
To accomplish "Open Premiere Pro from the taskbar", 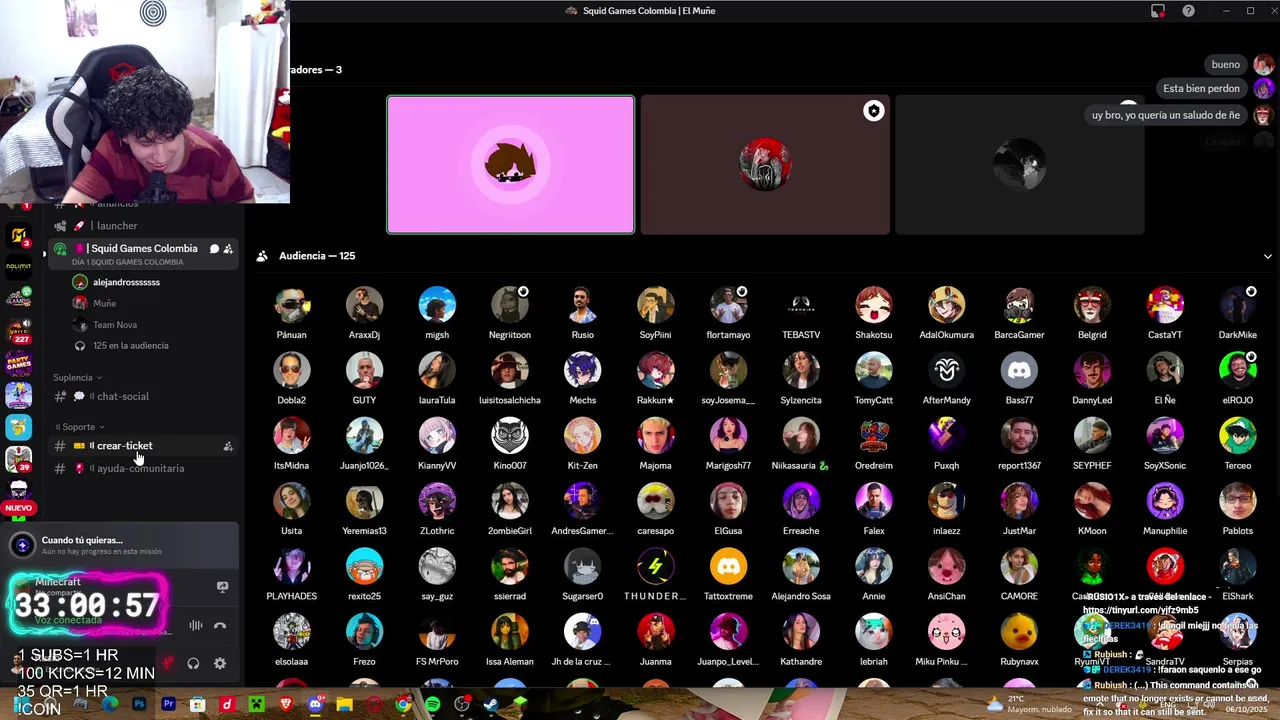I will pyautogui.click(x=168, y=705).
